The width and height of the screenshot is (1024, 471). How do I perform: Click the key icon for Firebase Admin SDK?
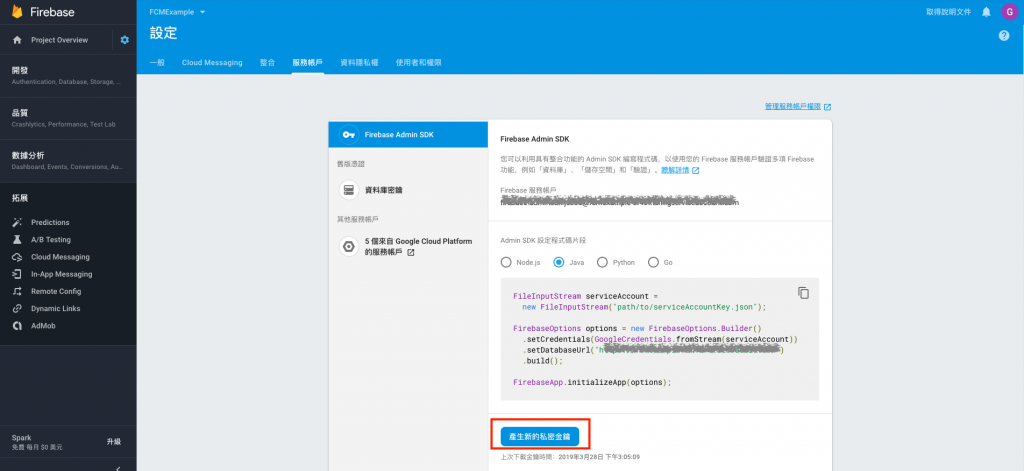click(349, 135)
